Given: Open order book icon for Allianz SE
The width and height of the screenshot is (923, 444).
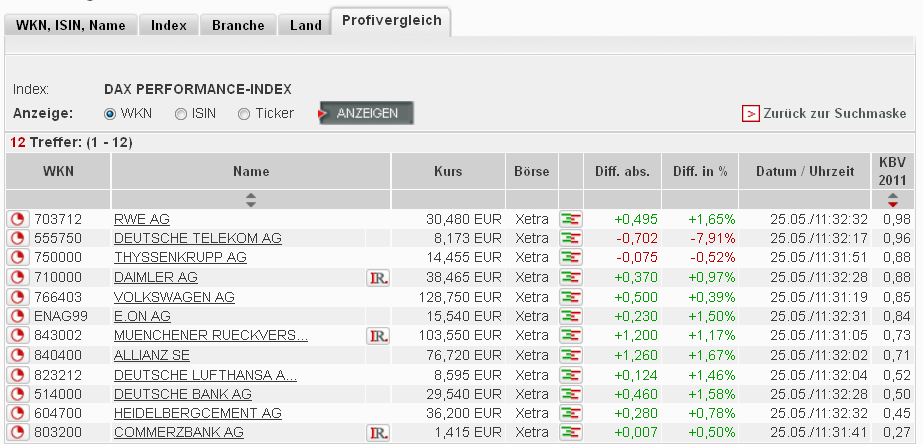Looking at the screenshot, I should tap(570, 355).
